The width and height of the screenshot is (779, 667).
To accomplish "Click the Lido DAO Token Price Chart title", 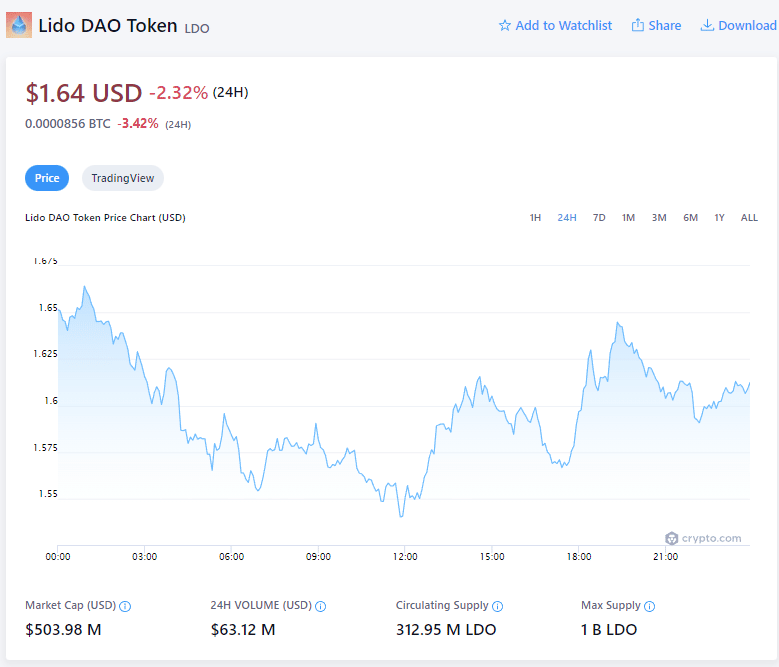I will pos(105,218).
